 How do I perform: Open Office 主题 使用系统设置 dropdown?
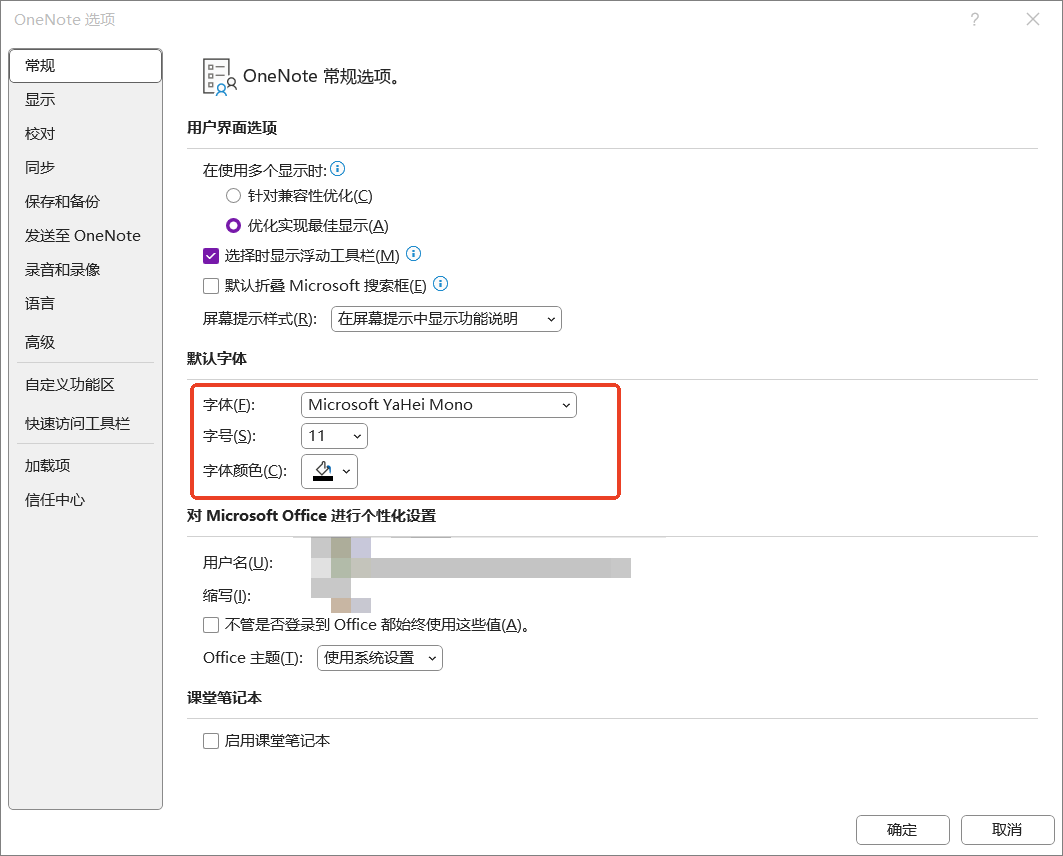380,658
